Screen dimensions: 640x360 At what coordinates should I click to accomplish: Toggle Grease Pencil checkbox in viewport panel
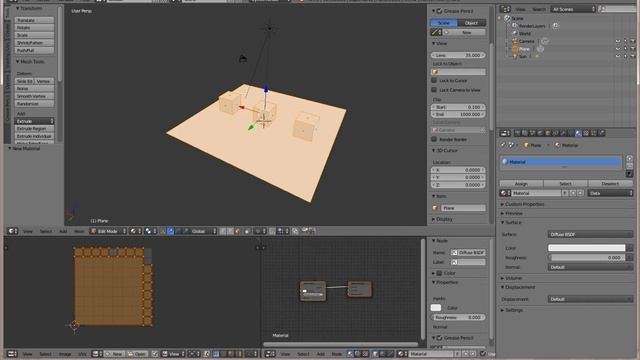tap(440, 11)
